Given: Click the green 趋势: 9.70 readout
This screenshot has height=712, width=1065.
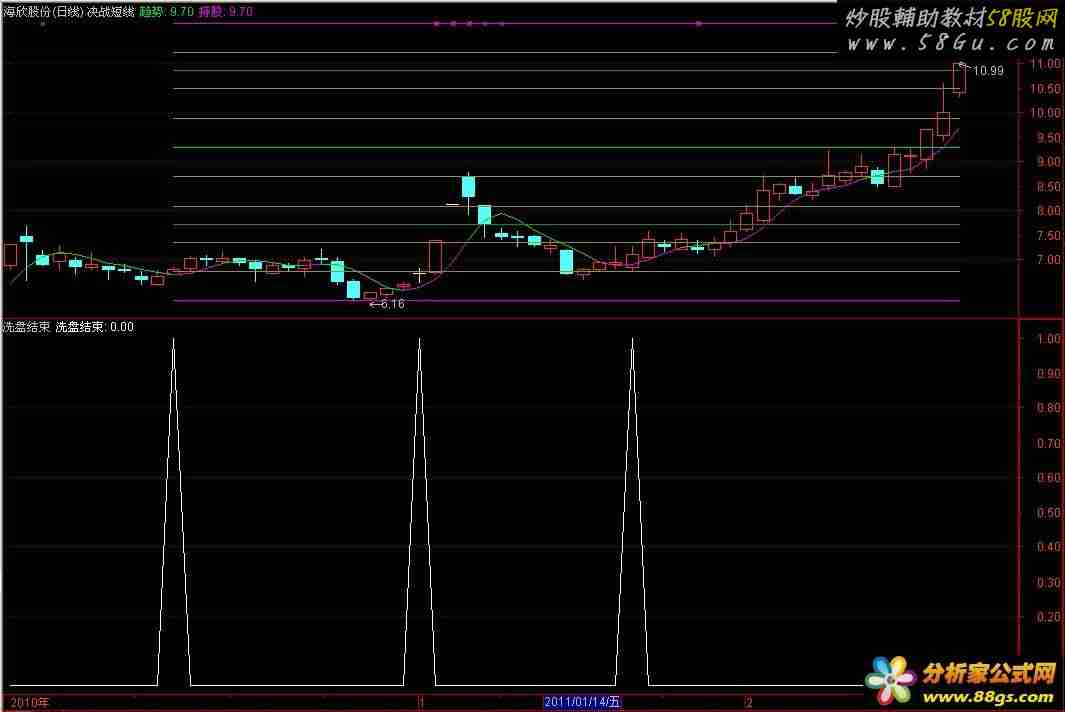Looking at the screenshot, I should coord(166,12).
